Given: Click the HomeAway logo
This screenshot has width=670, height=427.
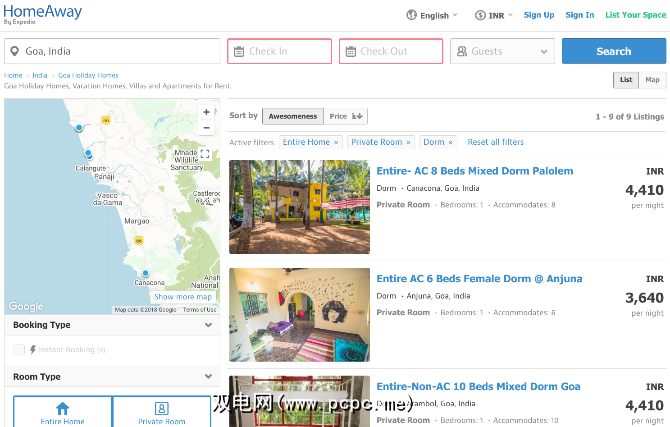Looking at the screenshot, I should [42, 14].
